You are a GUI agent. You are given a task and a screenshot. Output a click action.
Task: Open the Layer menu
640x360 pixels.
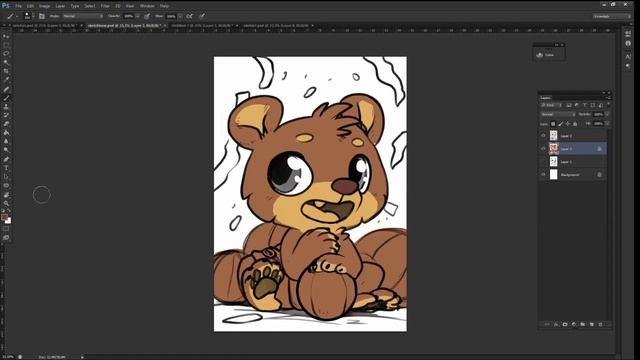coord(60,6)
